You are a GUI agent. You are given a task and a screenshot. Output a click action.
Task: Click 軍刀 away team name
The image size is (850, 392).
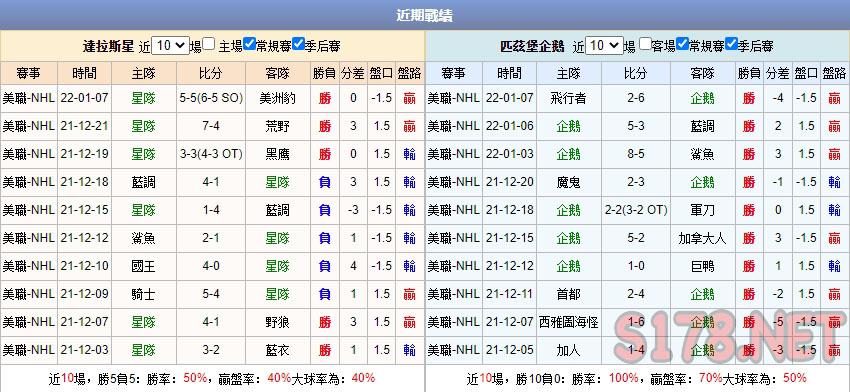[x=703, y=210]
